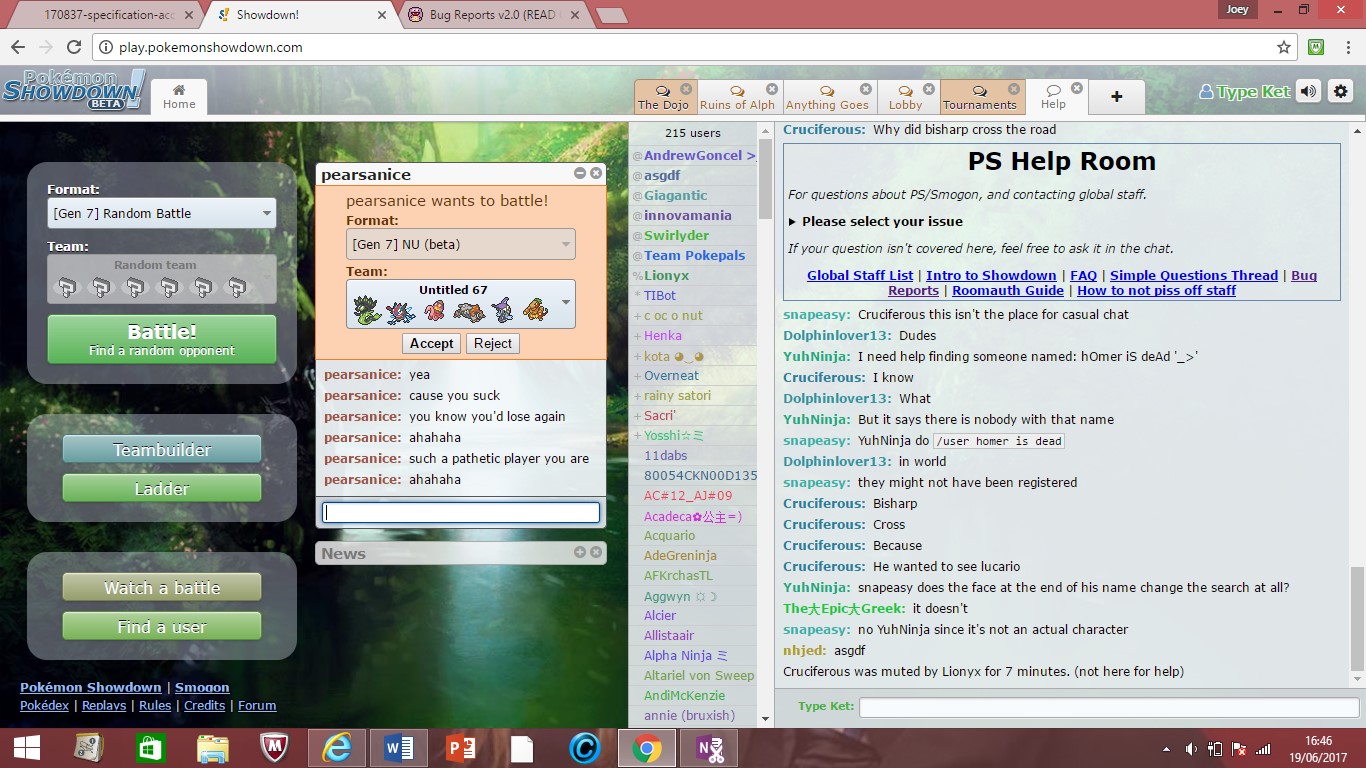The image size is (1366, 768).
Task: Reload the page in Chrome
Action: (74, 47)
